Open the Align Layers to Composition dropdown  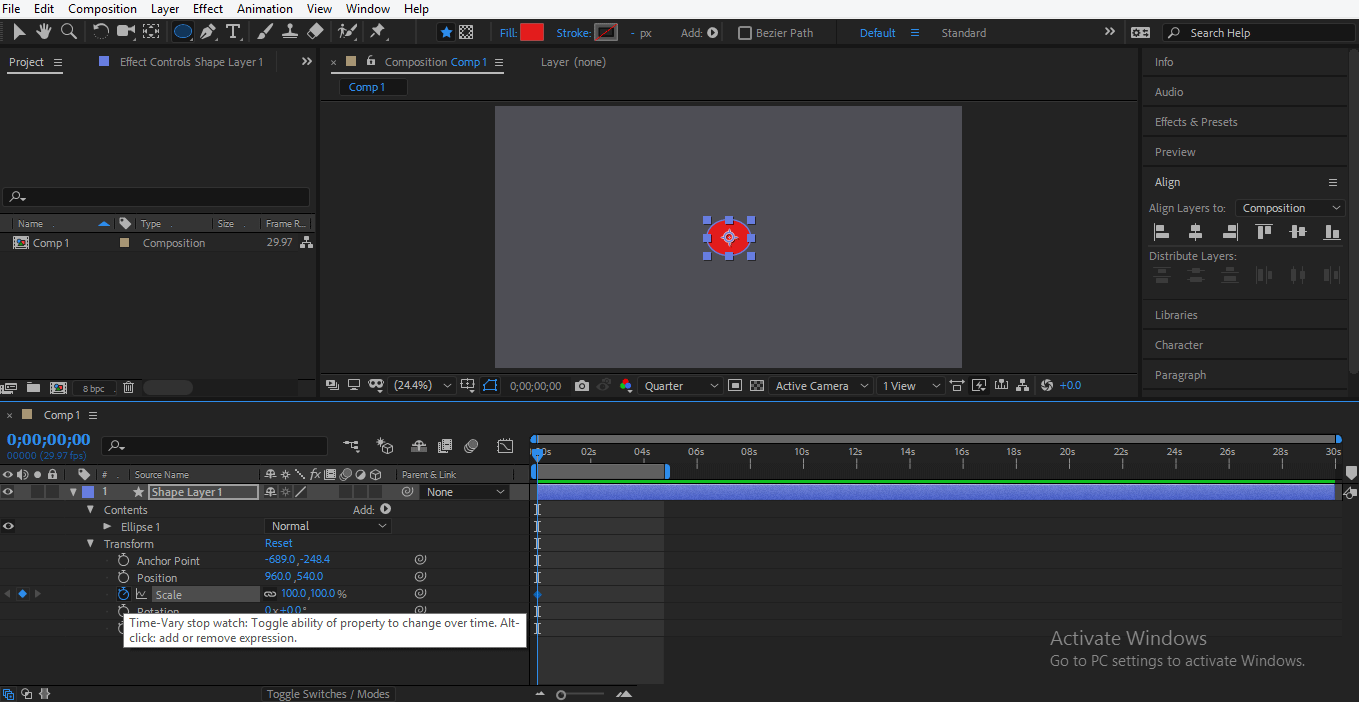pyautogui.click(x=1290, y=208)
